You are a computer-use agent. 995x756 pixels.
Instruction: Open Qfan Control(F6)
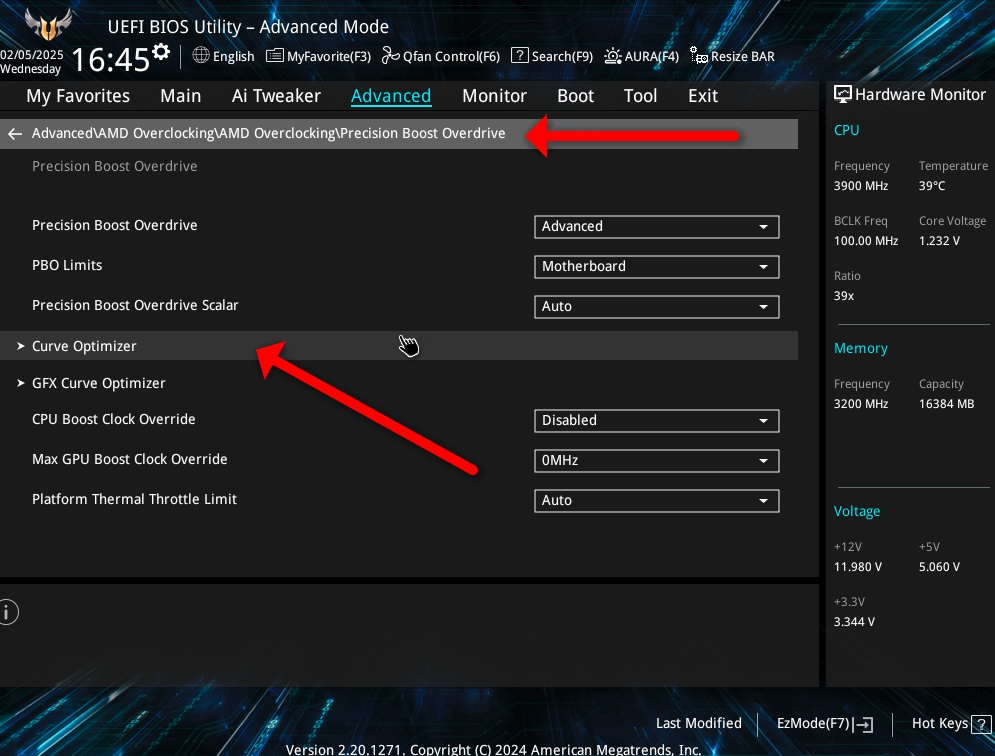(x=441, y=56)
